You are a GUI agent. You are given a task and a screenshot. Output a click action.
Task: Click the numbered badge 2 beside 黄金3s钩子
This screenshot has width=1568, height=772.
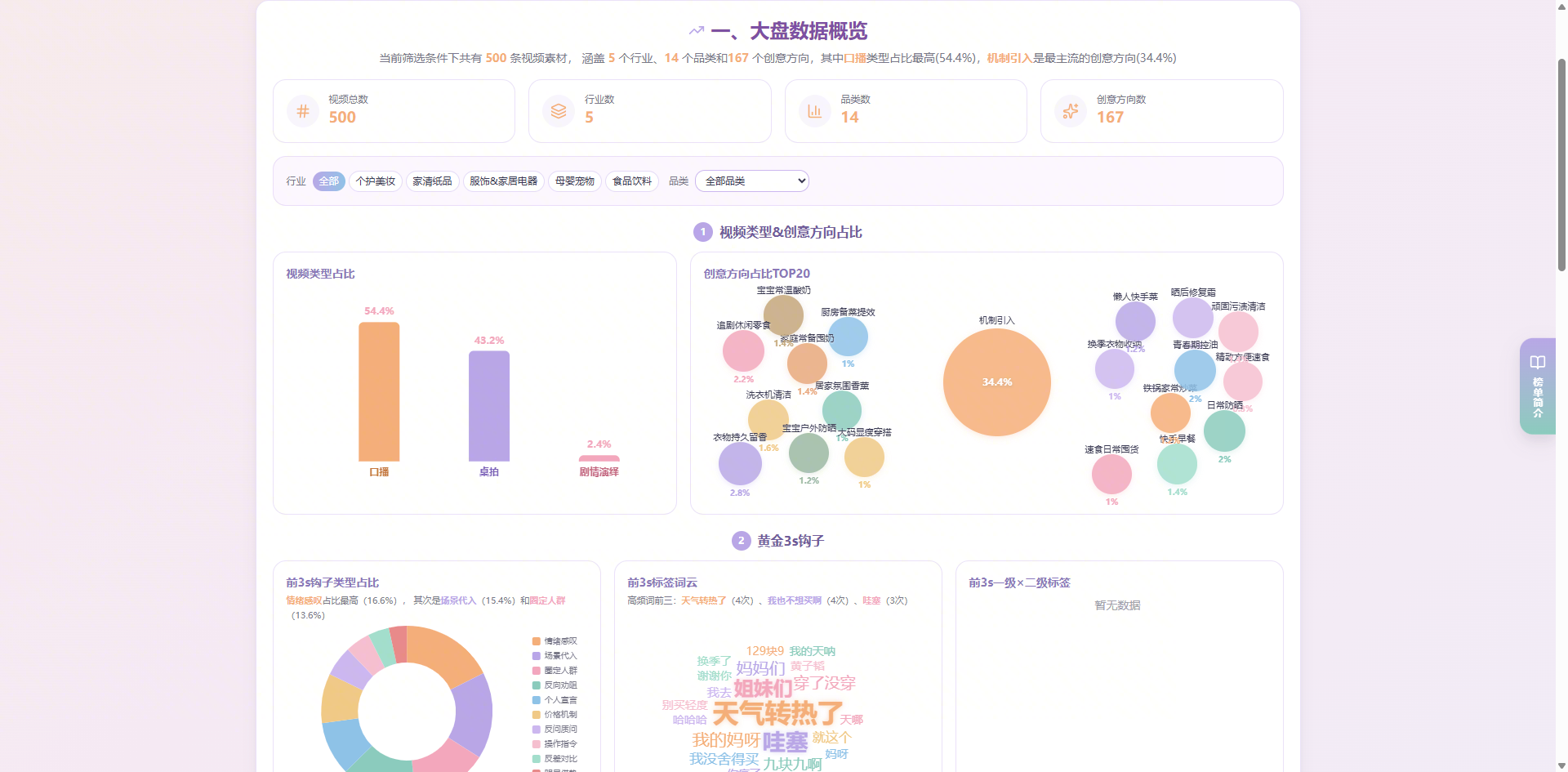(x=741, y=541)
